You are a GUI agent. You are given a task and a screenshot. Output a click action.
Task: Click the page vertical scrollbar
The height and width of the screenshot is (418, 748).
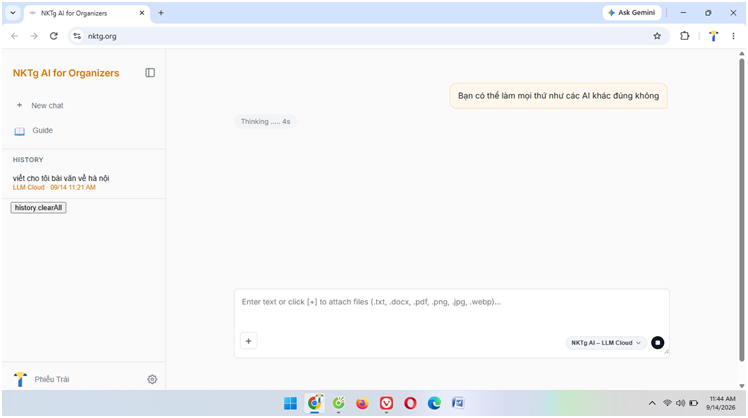741,210
